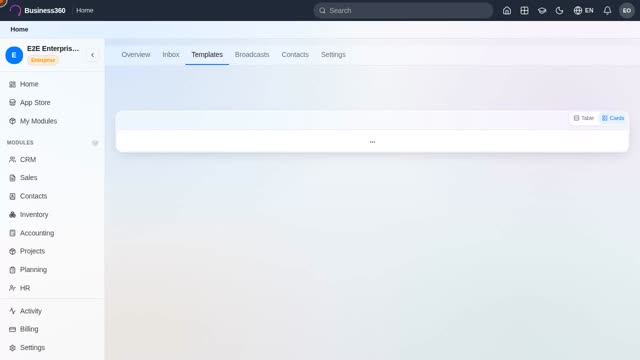Screen dimensions: 640x360
Task: Switch to Table view
Action: pyautogui.click(x=584, y=118)
